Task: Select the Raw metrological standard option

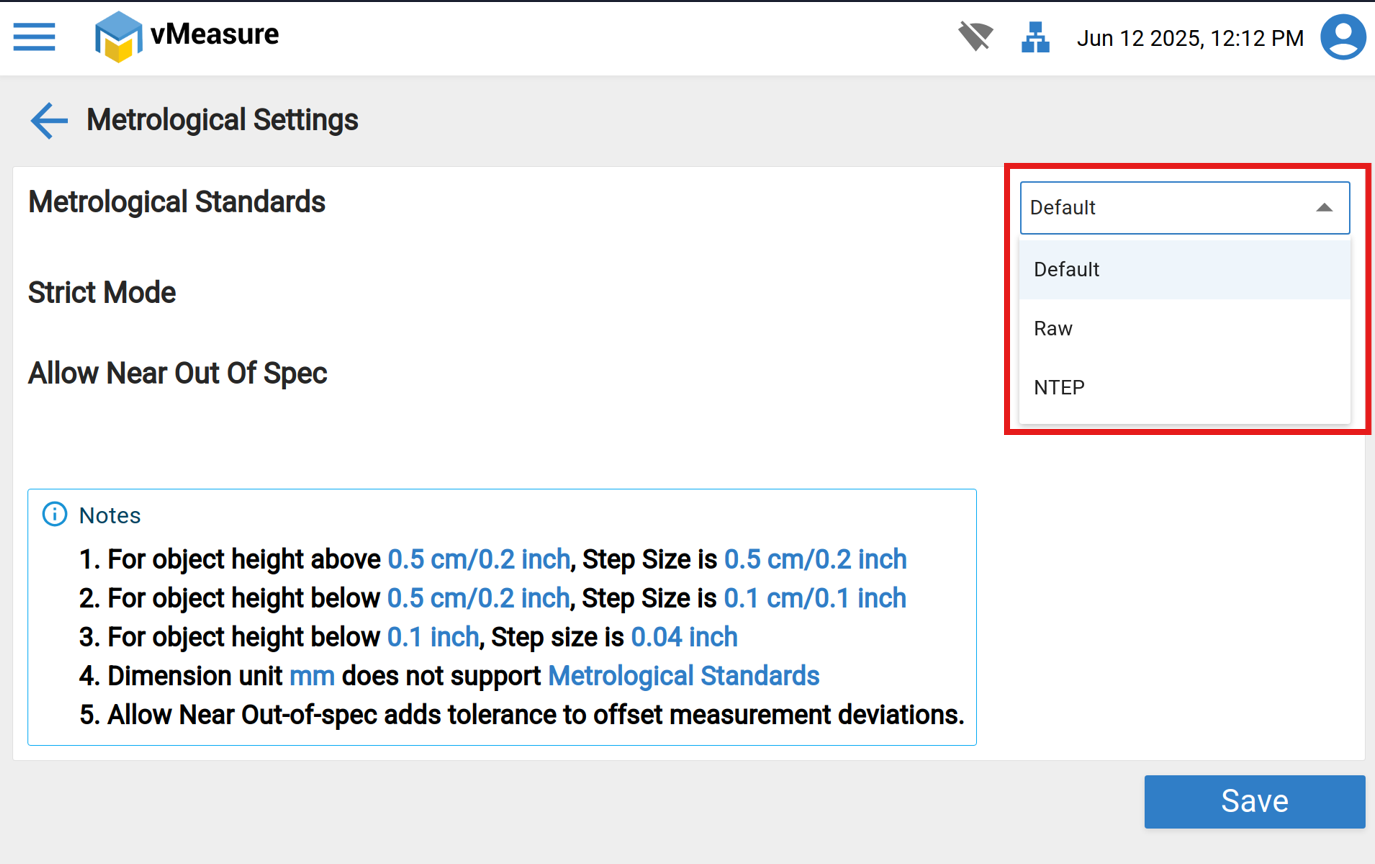Action: pyautogui.click(x=1054, y=329)
